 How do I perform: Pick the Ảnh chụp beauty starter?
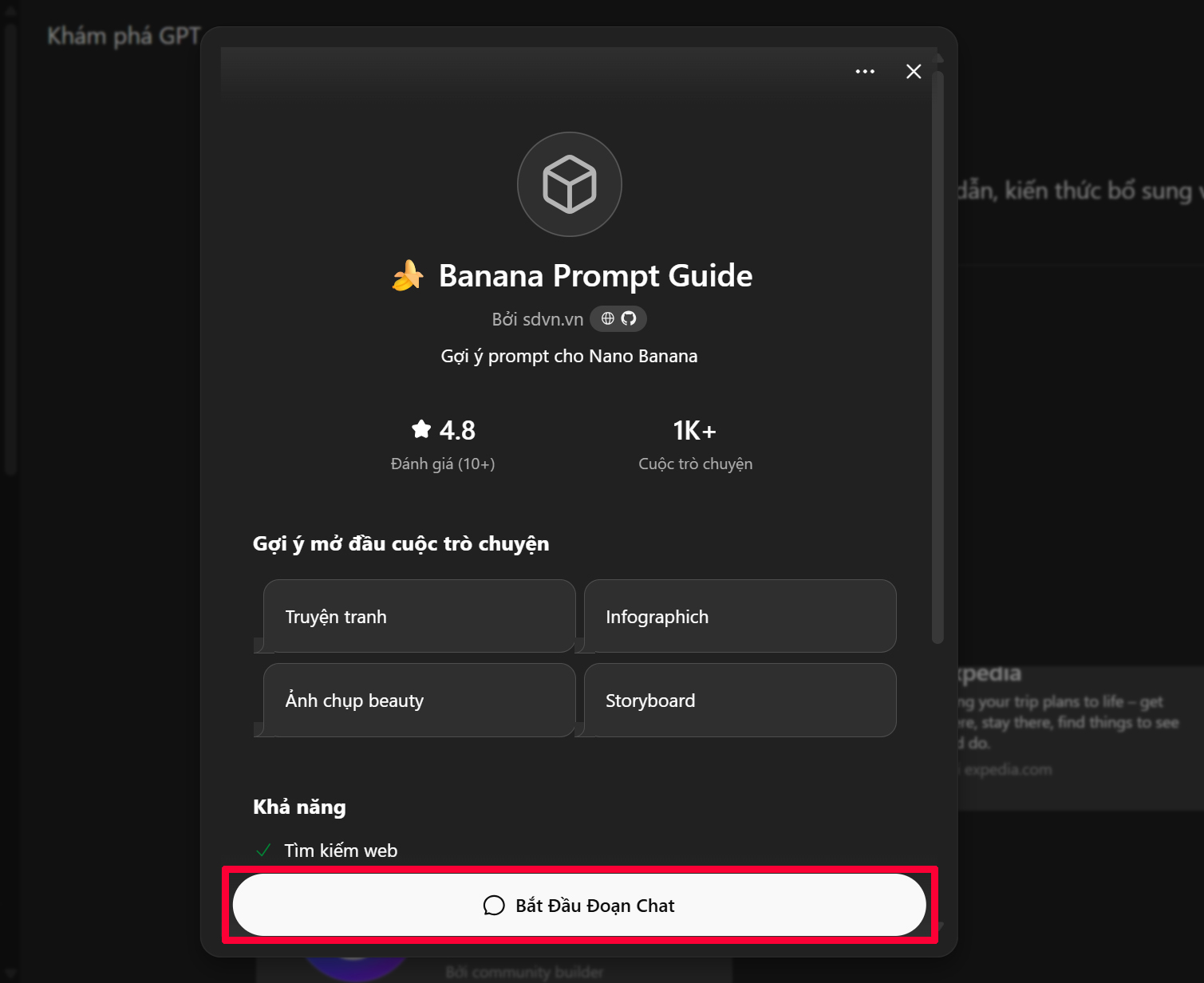click(419, 701)
